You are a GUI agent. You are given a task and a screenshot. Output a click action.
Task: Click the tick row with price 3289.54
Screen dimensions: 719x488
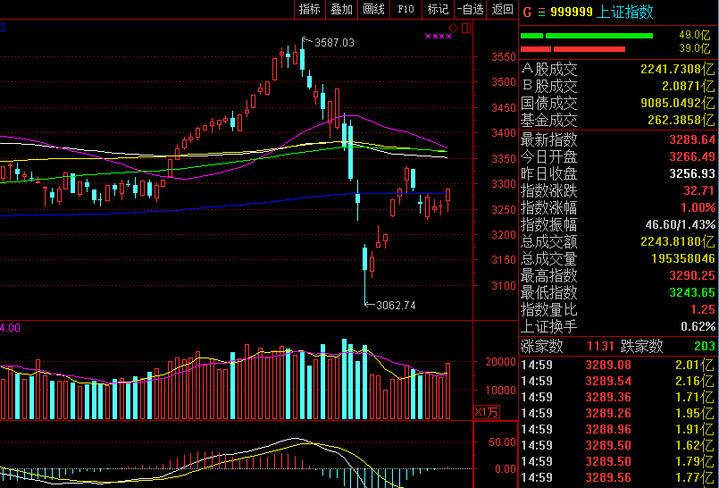[619, 381]
